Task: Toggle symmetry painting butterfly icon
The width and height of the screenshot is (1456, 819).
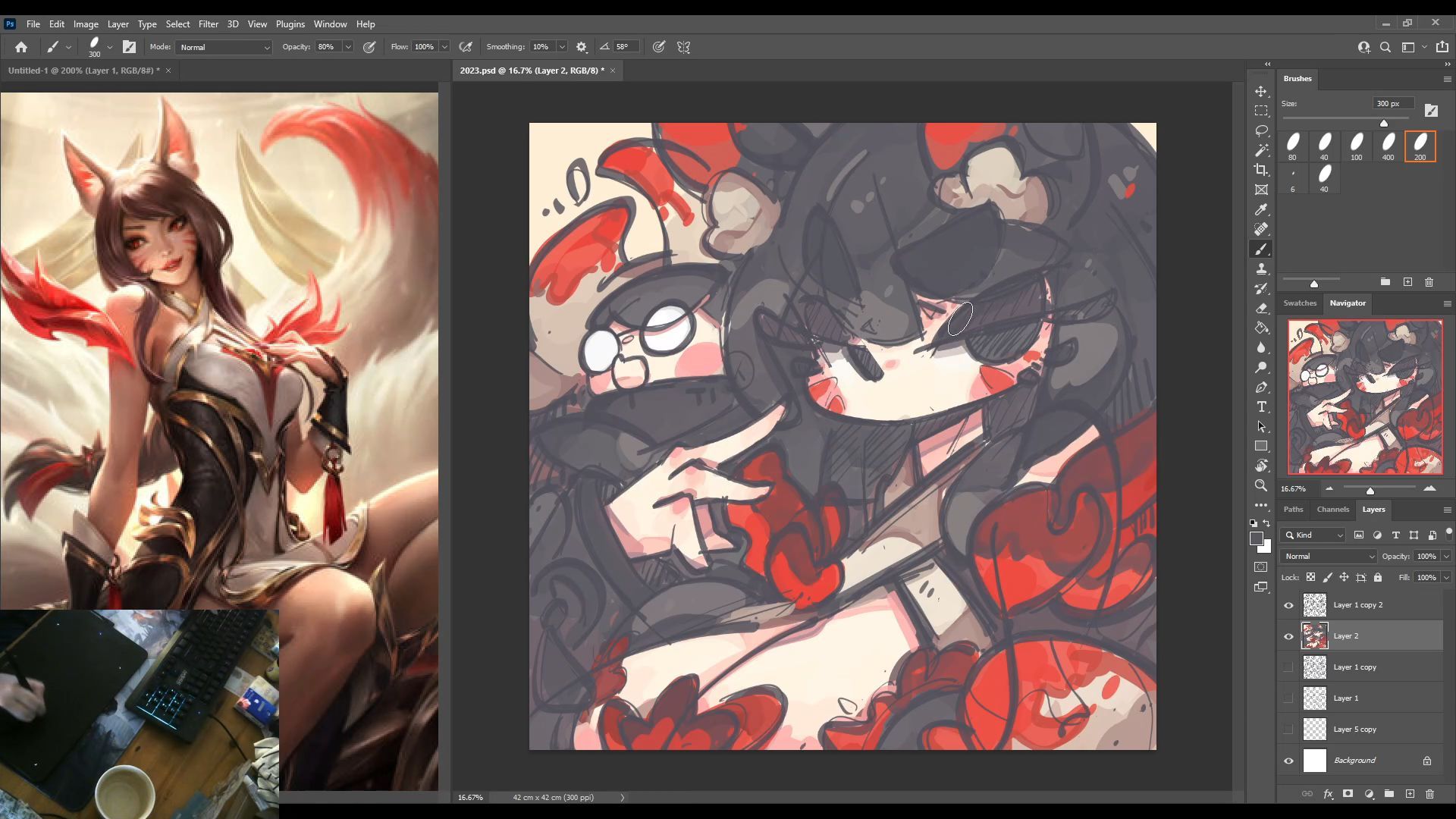Action: (683, 47)
